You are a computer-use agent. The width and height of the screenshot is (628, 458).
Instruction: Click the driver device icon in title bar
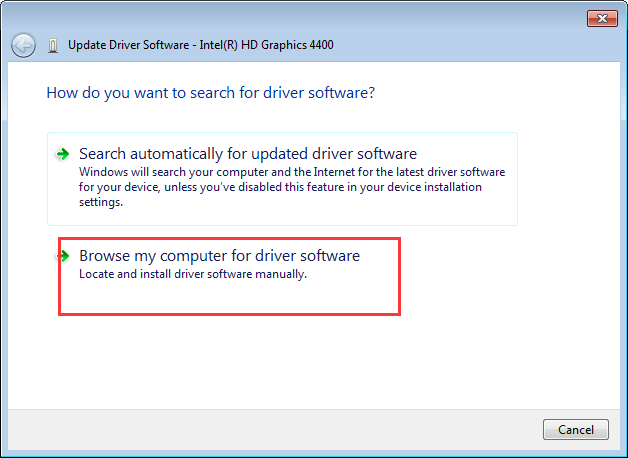[x=52, y=45]
